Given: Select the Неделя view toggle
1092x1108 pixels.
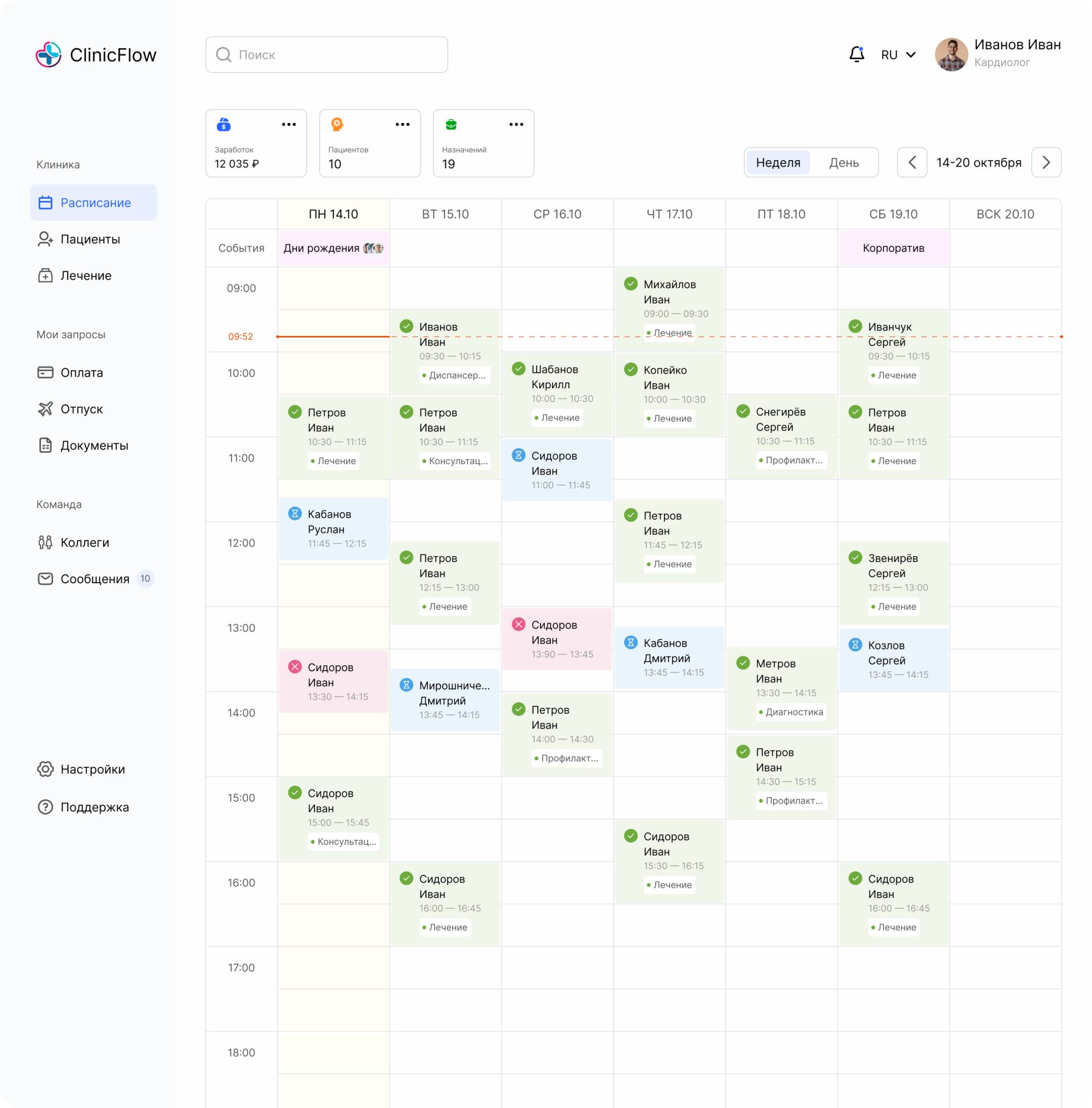Looking at the screenshot, I should tap(778, 162).
